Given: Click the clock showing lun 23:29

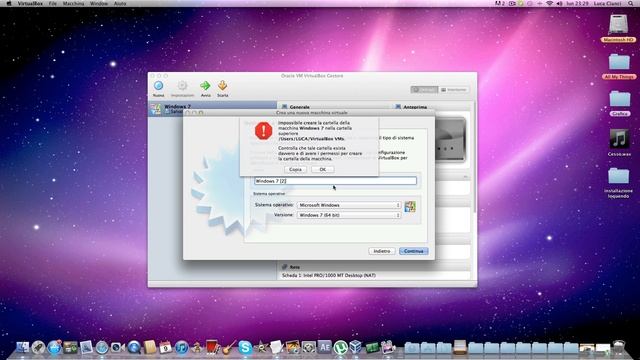Looking at the screenshot, I should (x=578, y=3).
